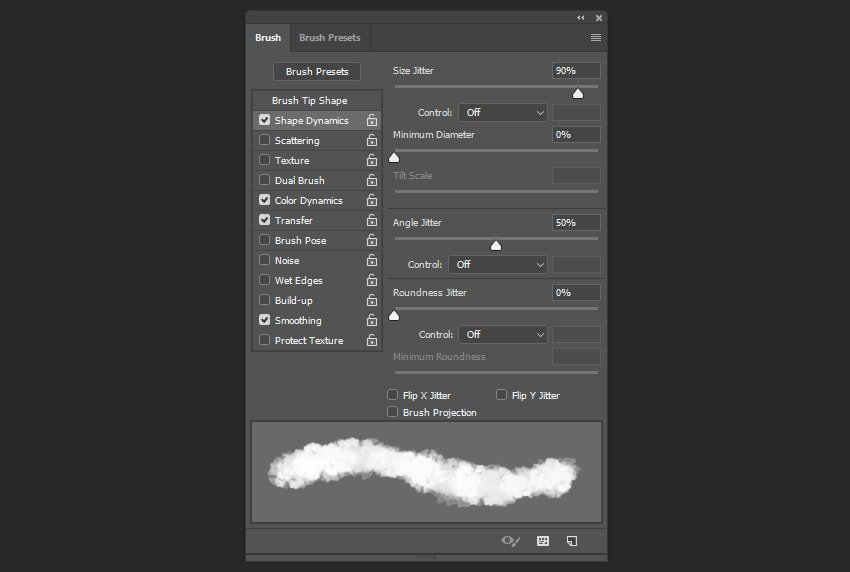The image size is (850, 572).
Task: Open the Angle Jitter Control dropdown
Action: pyautogui.click(x=498, y=265)
